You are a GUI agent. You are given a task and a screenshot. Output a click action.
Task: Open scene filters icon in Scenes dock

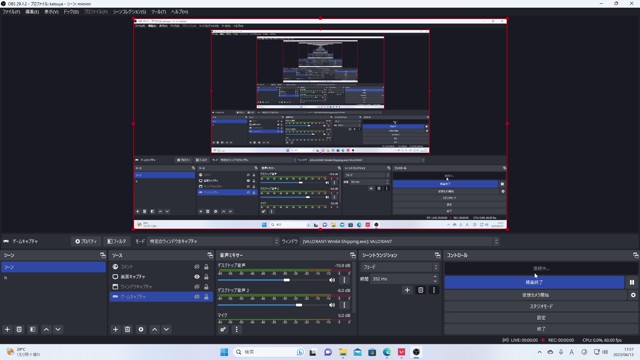[33, 329]
